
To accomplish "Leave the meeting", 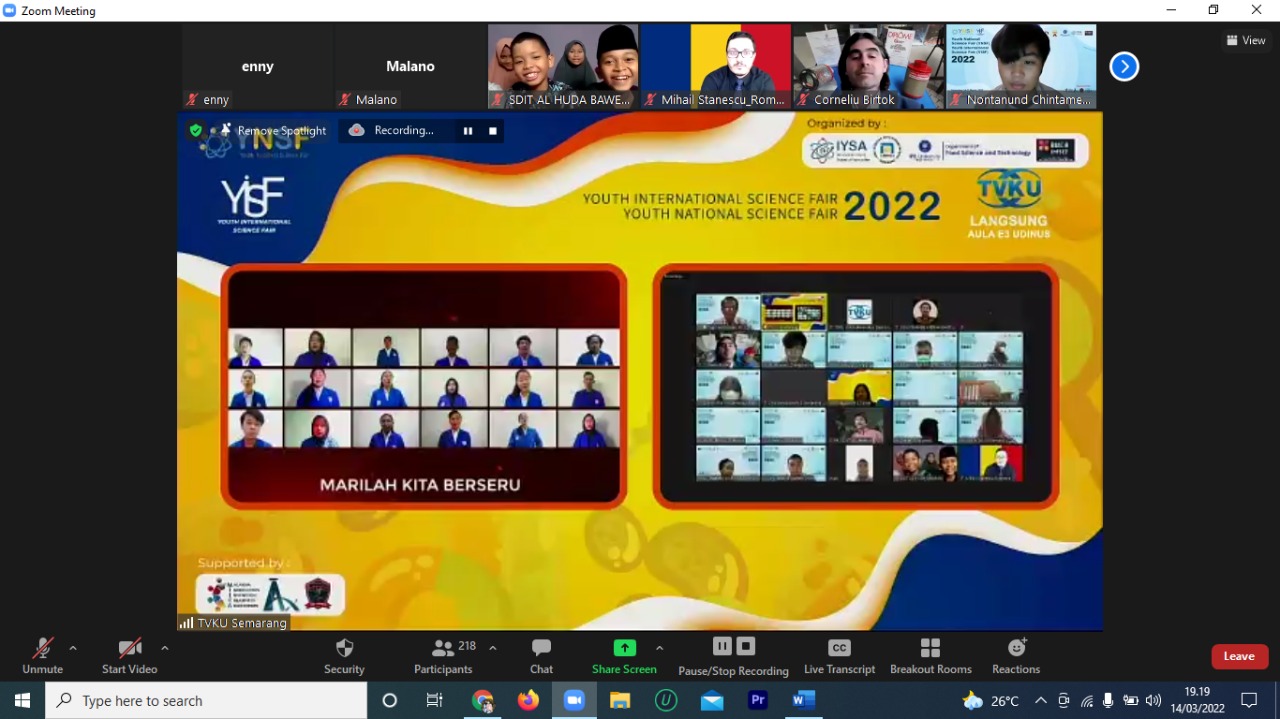I will click(x=1239, y=656).
